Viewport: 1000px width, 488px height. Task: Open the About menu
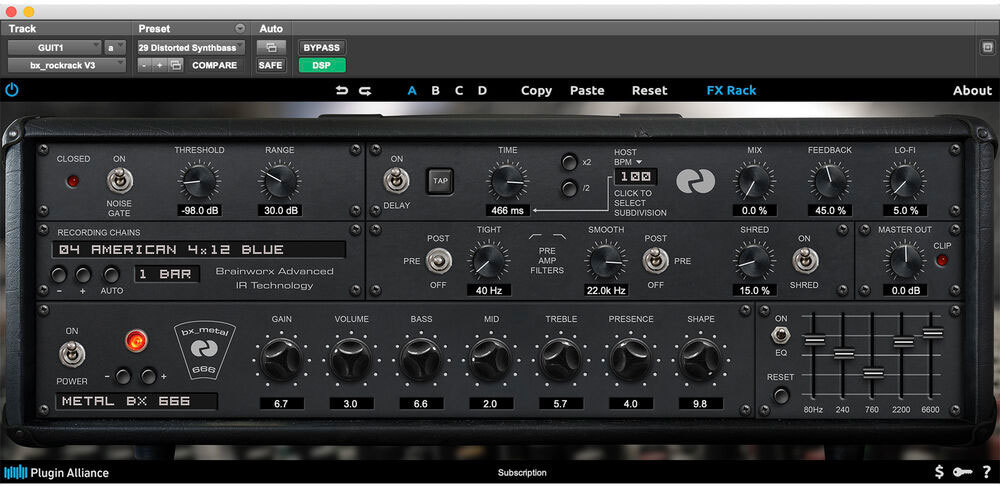tap(971, 90)
